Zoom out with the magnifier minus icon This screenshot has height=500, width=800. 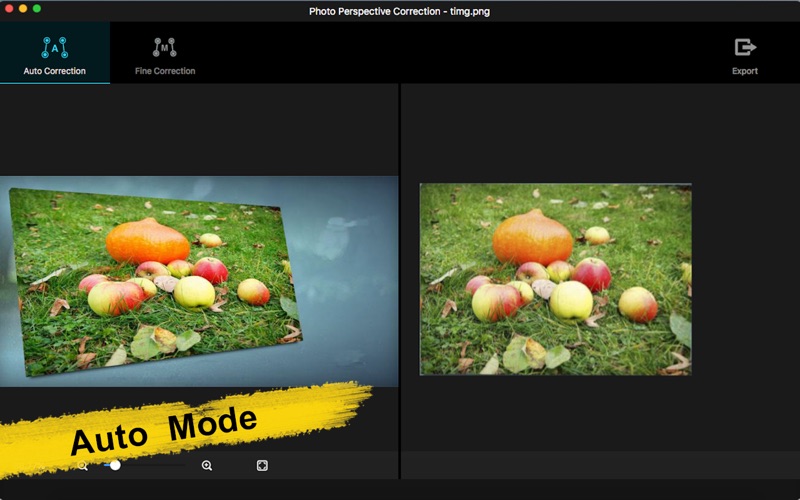[83, 465]
